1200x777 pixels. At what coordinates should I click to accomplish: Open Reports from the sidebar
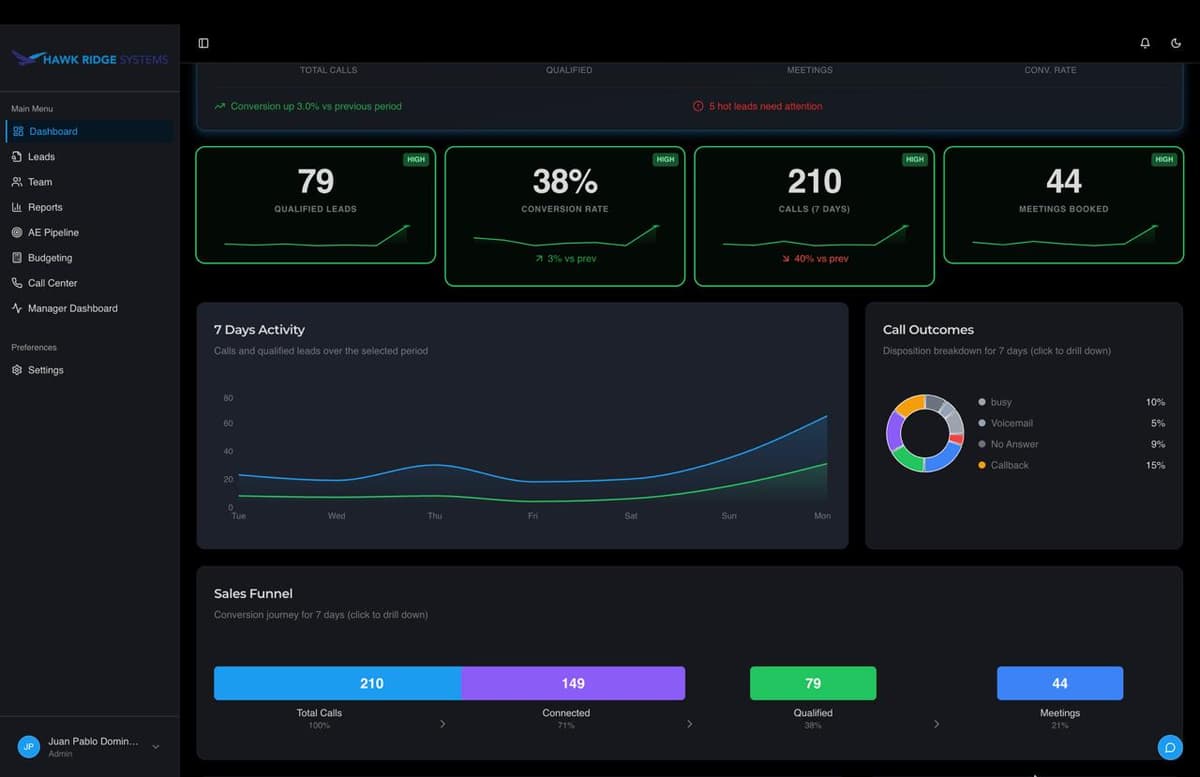coord(45,207)
